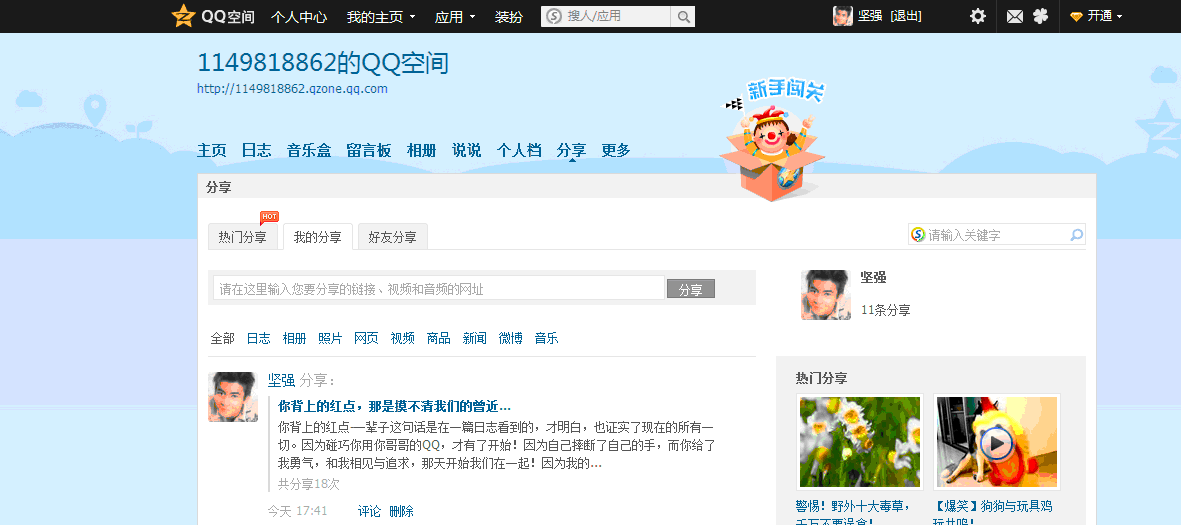Open the 主页 navigation tab
Viewport: 1181px width, 525px height.
212,150
